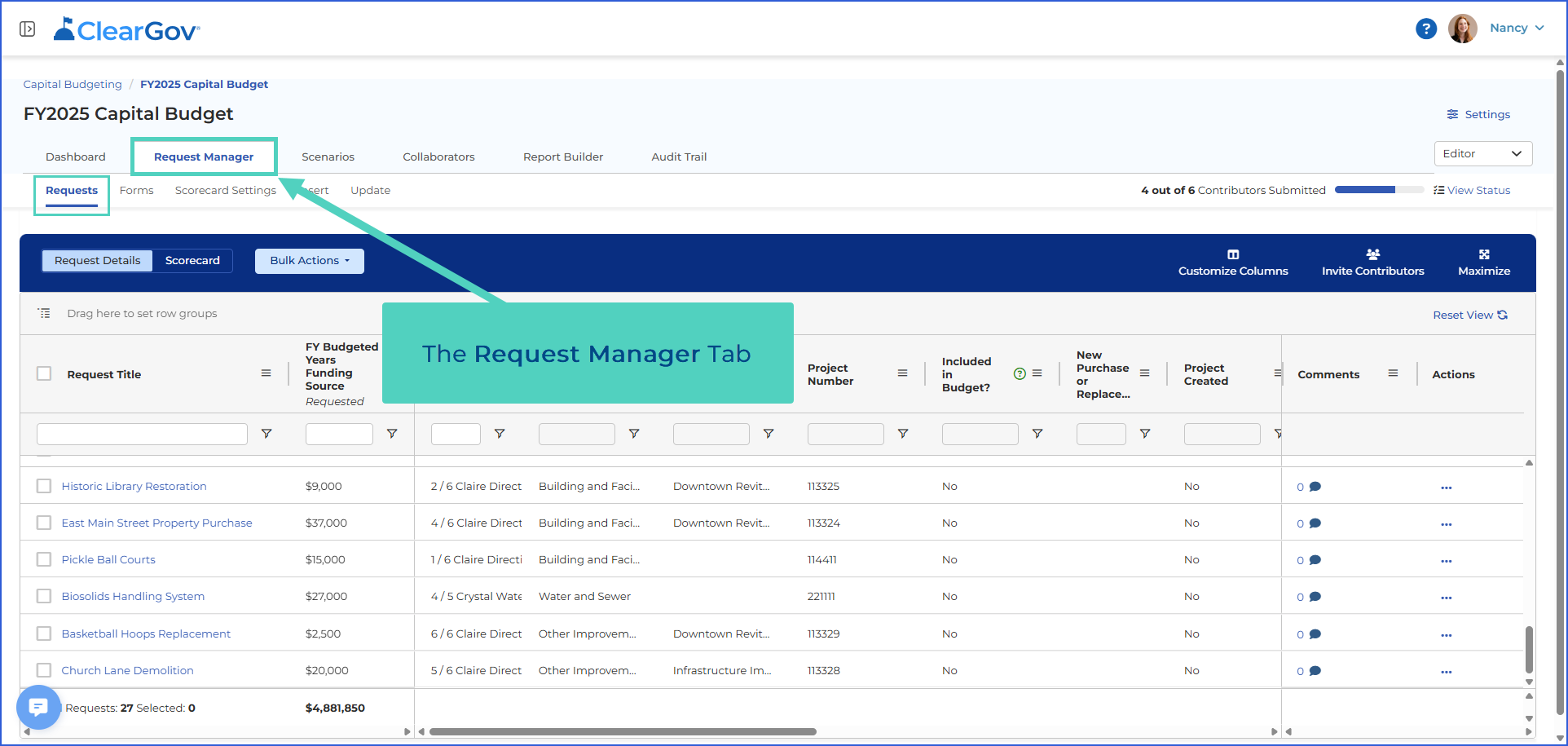Screen dimensions: 1568x746
Task: Expand the Nancy user menu
Action: (1517, 28)
